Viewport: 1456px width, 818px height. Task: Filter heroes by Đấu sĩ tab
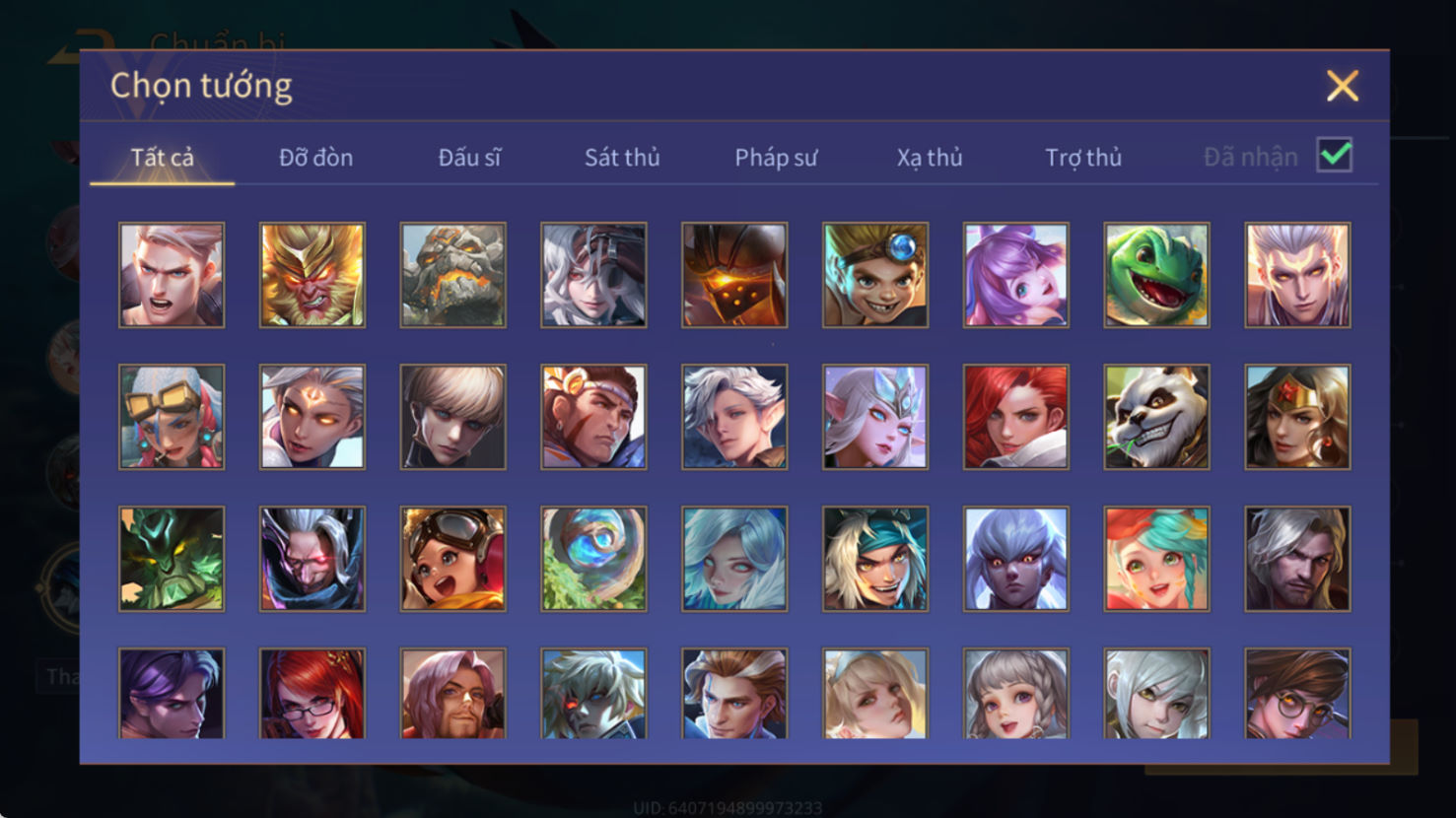[x=469, y=158]
